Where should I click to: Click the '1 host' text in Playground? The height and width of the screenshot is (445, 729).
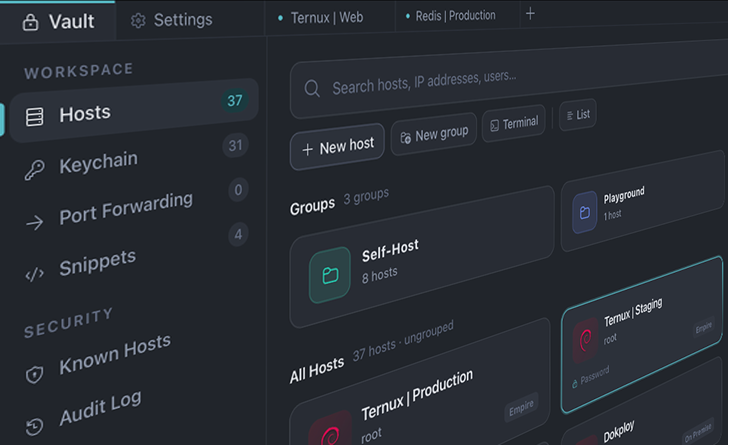612,215
